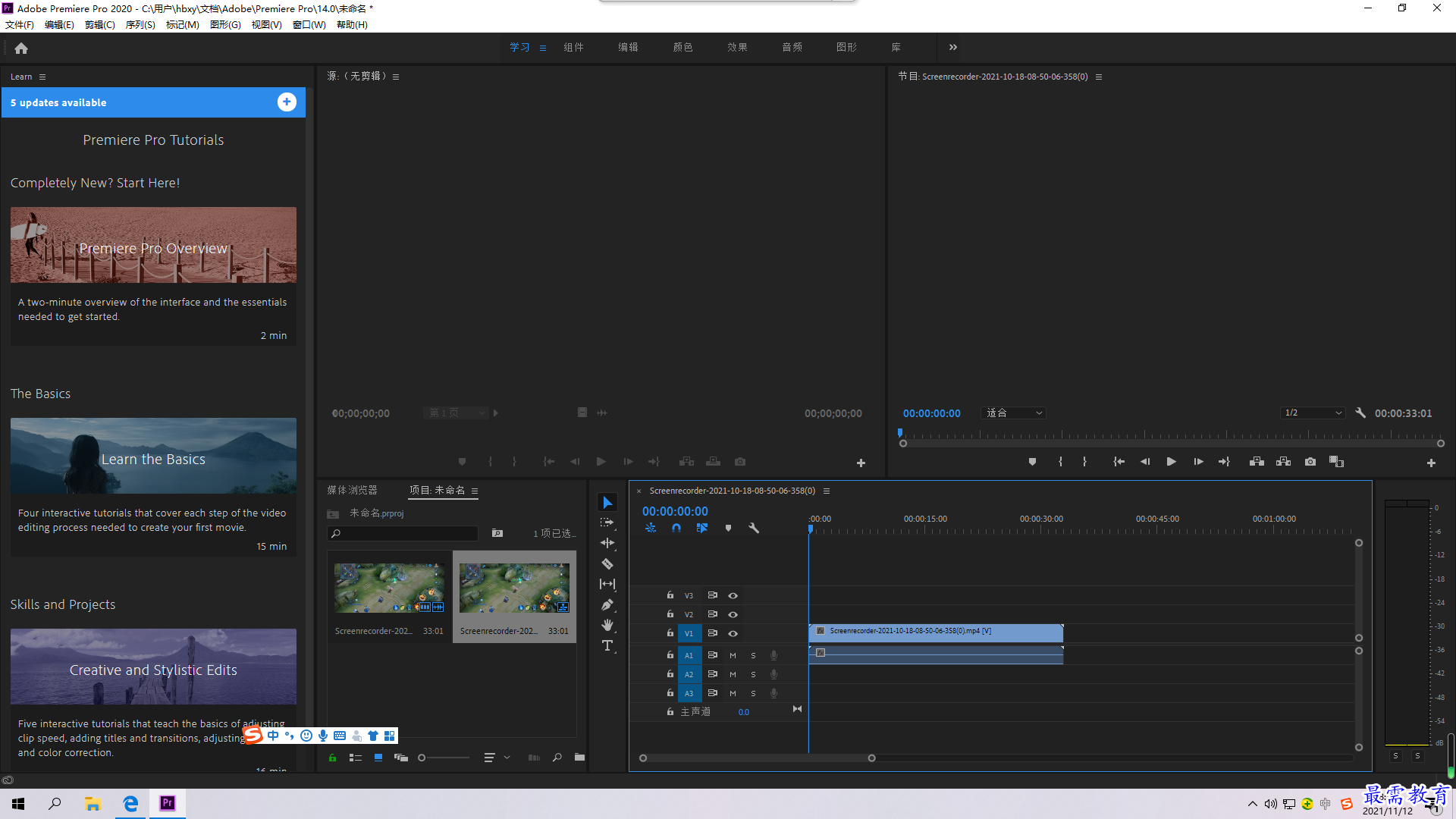Open source monitor panel menu
The width and height of the screenshot is (1456, 819).
[396, 77]
